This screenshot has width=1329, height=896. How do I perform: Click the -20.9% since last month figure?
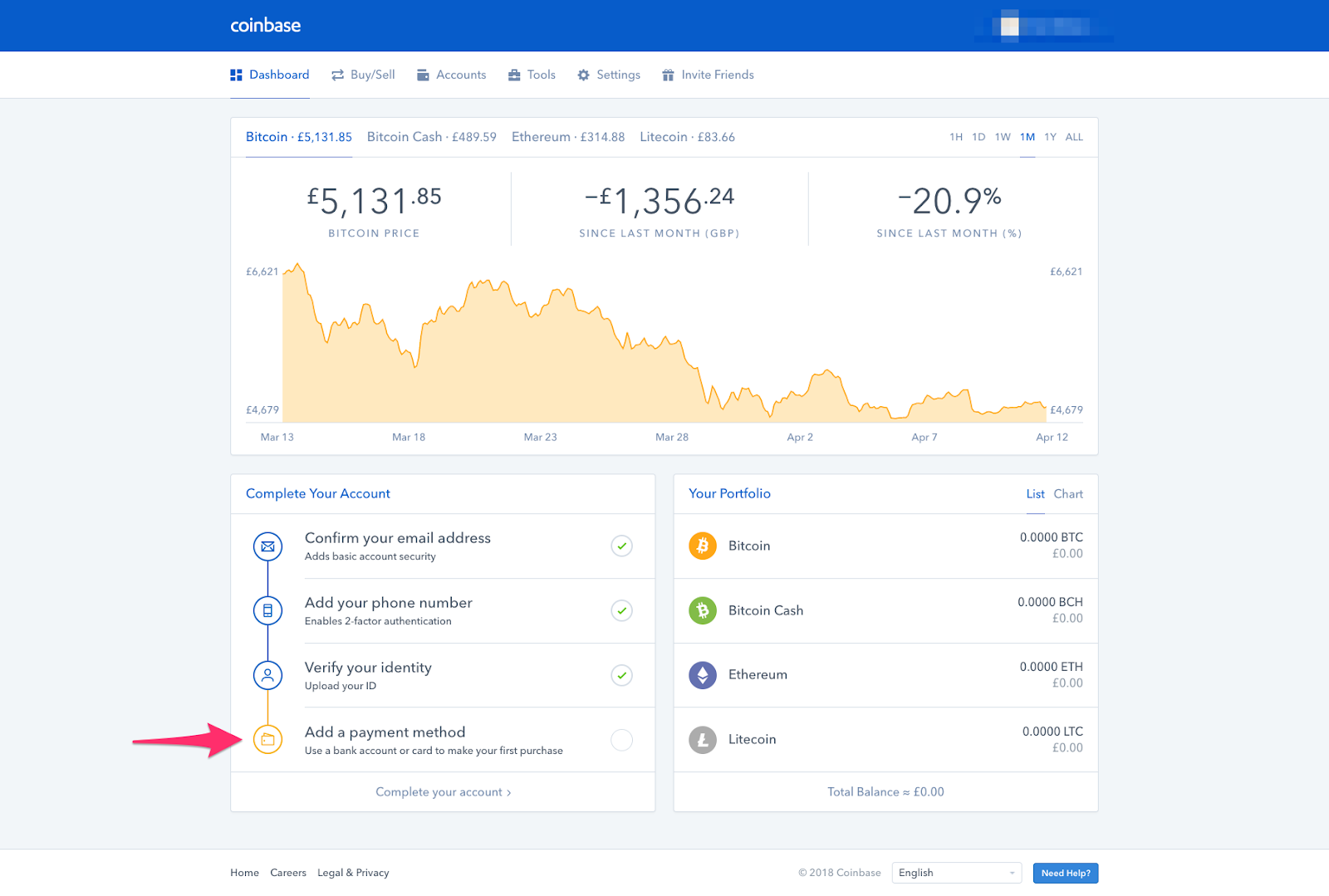coord(949,201)
